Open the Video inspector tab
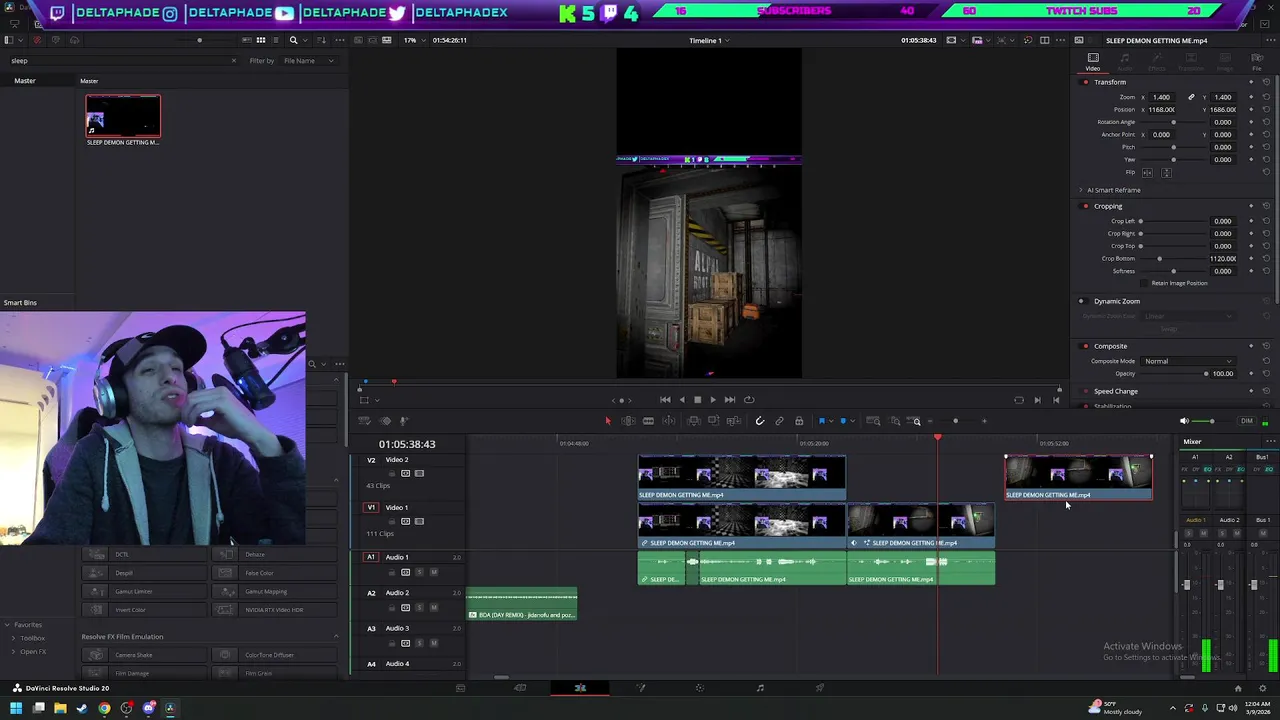The height and width of the screenshot is (720, 1280). click(x=1093, y=62)
